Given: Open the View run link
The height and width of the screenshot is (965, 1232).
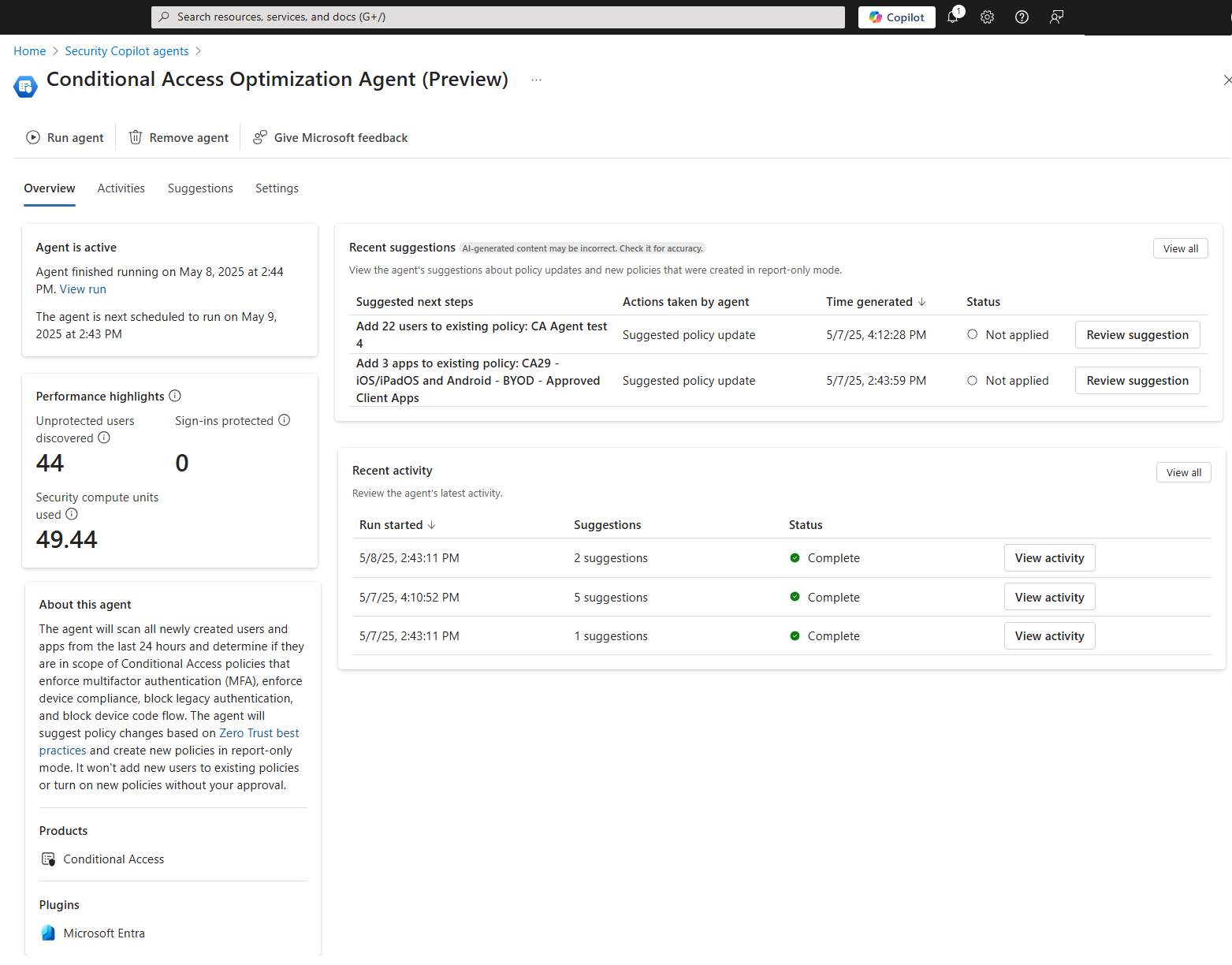Looking at the screenshot, I should (x=83, y=289).
